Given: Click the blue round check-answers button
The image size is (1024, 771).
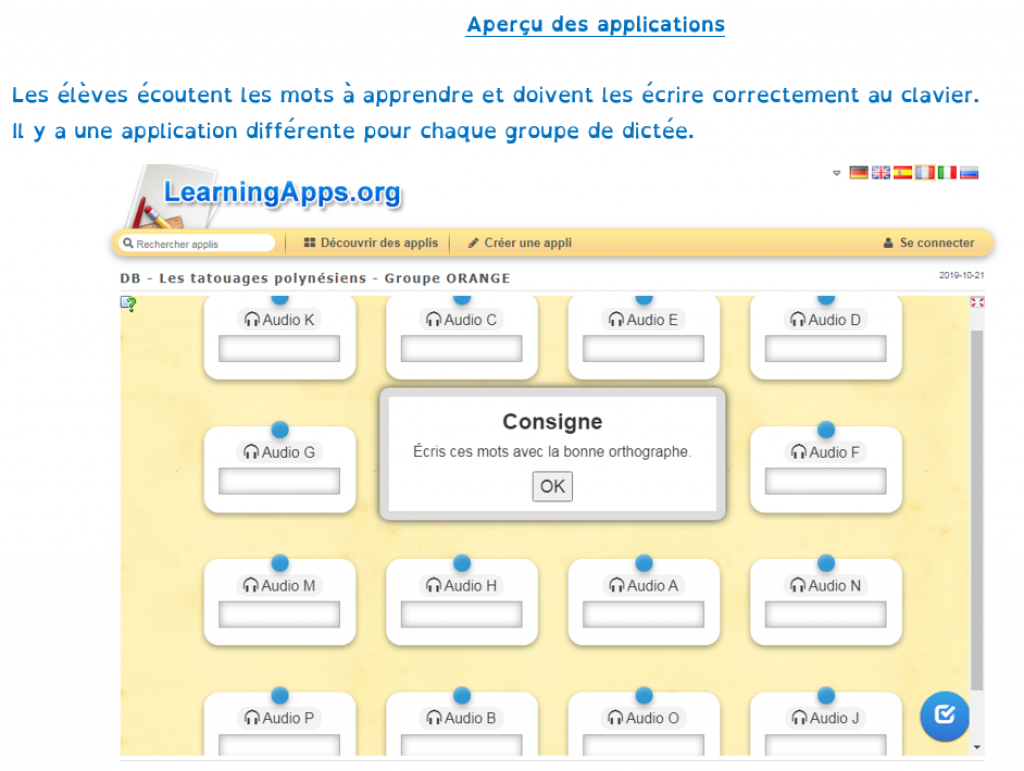Looking at the screenshot, I should pyautogui.click(x=944, y=716).
